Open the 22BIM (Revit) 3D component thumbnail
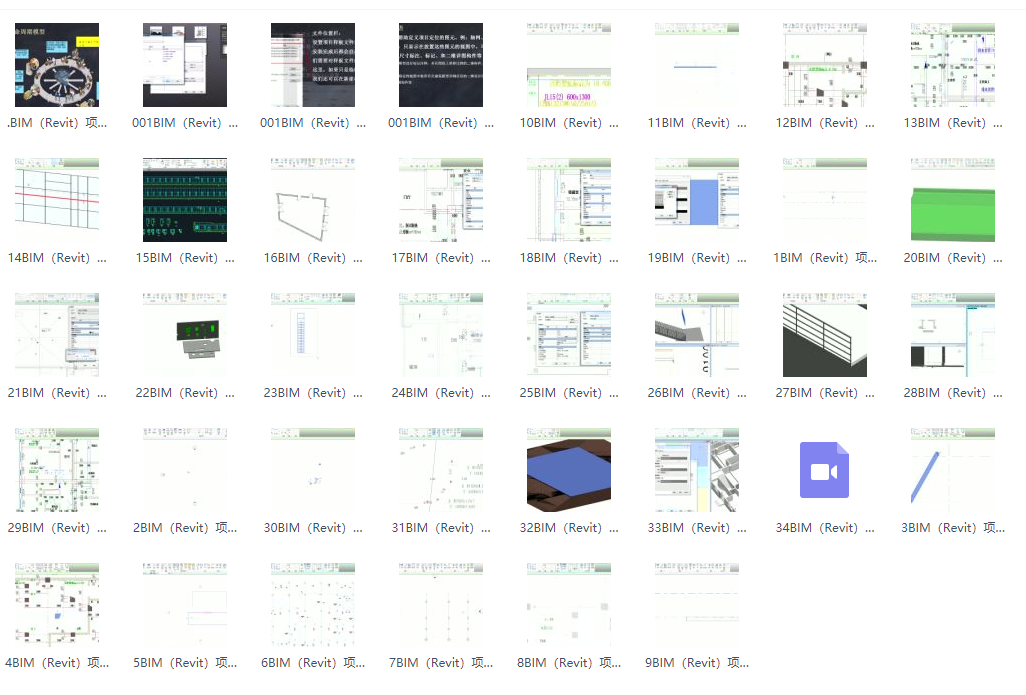1026x695 pixels. [x=185, y=334]
